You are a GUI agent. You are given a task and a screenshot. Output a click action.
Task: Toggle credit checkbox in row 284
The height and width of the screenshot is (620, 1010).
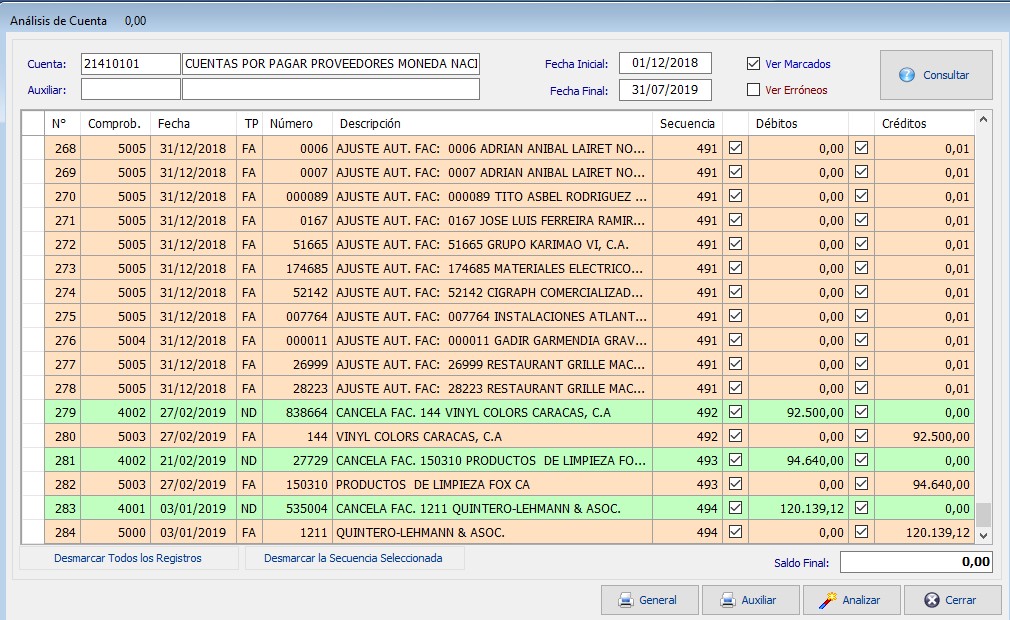coord(861,532)
